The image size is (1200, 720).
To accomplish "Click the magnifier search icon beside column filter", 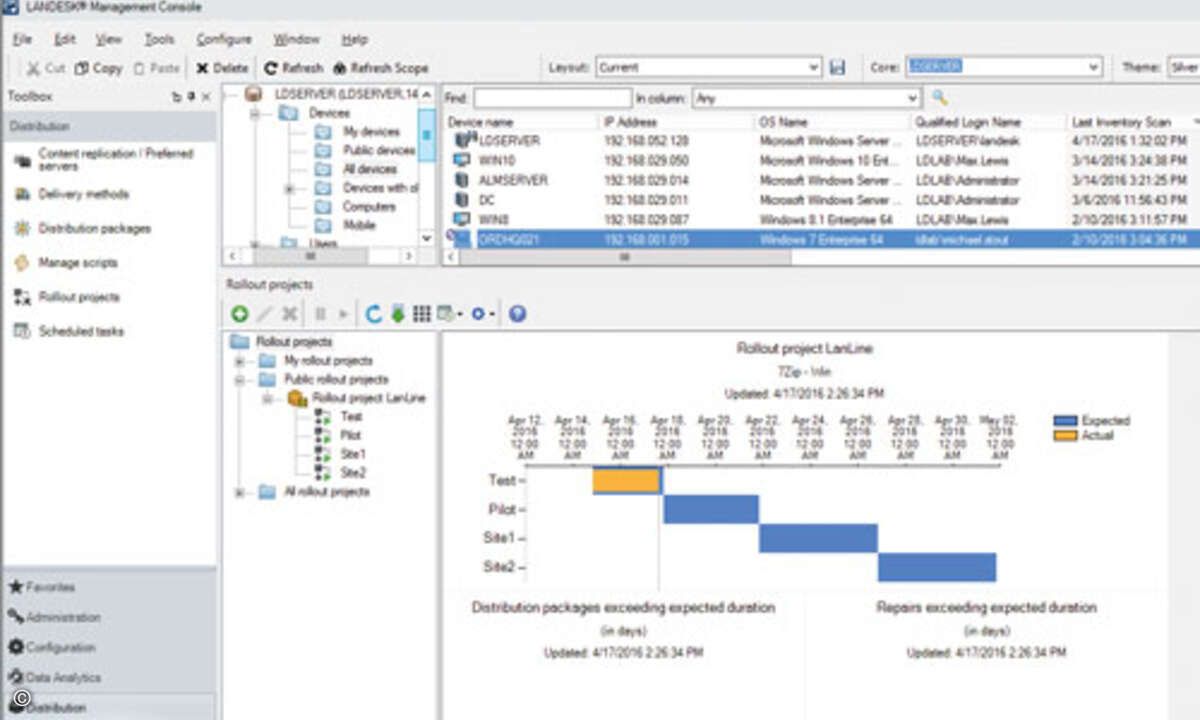I will click(x=940, y=97).
